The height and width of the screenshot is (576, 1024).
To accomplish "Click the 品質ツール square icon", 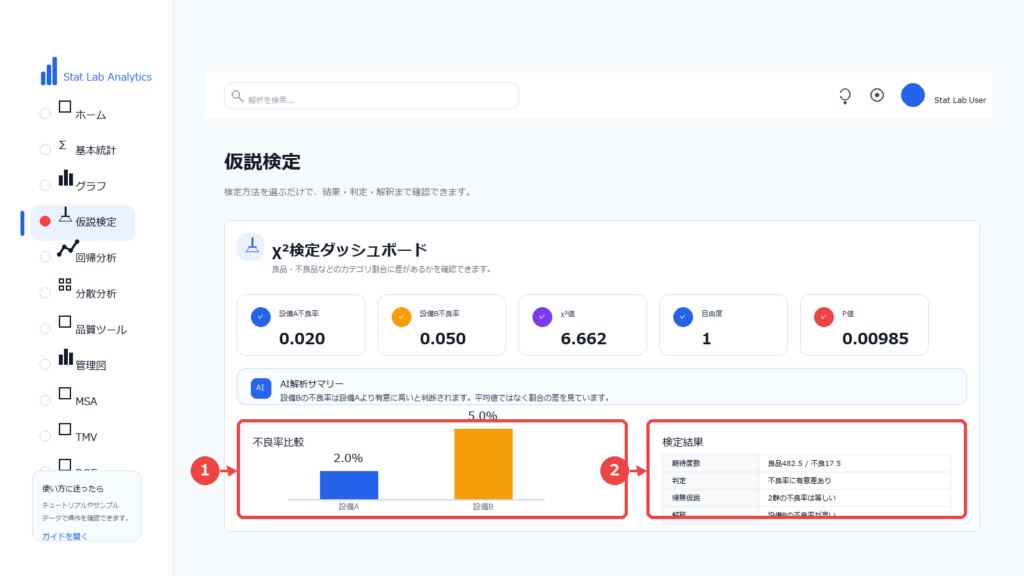I will tap(65, 322).
